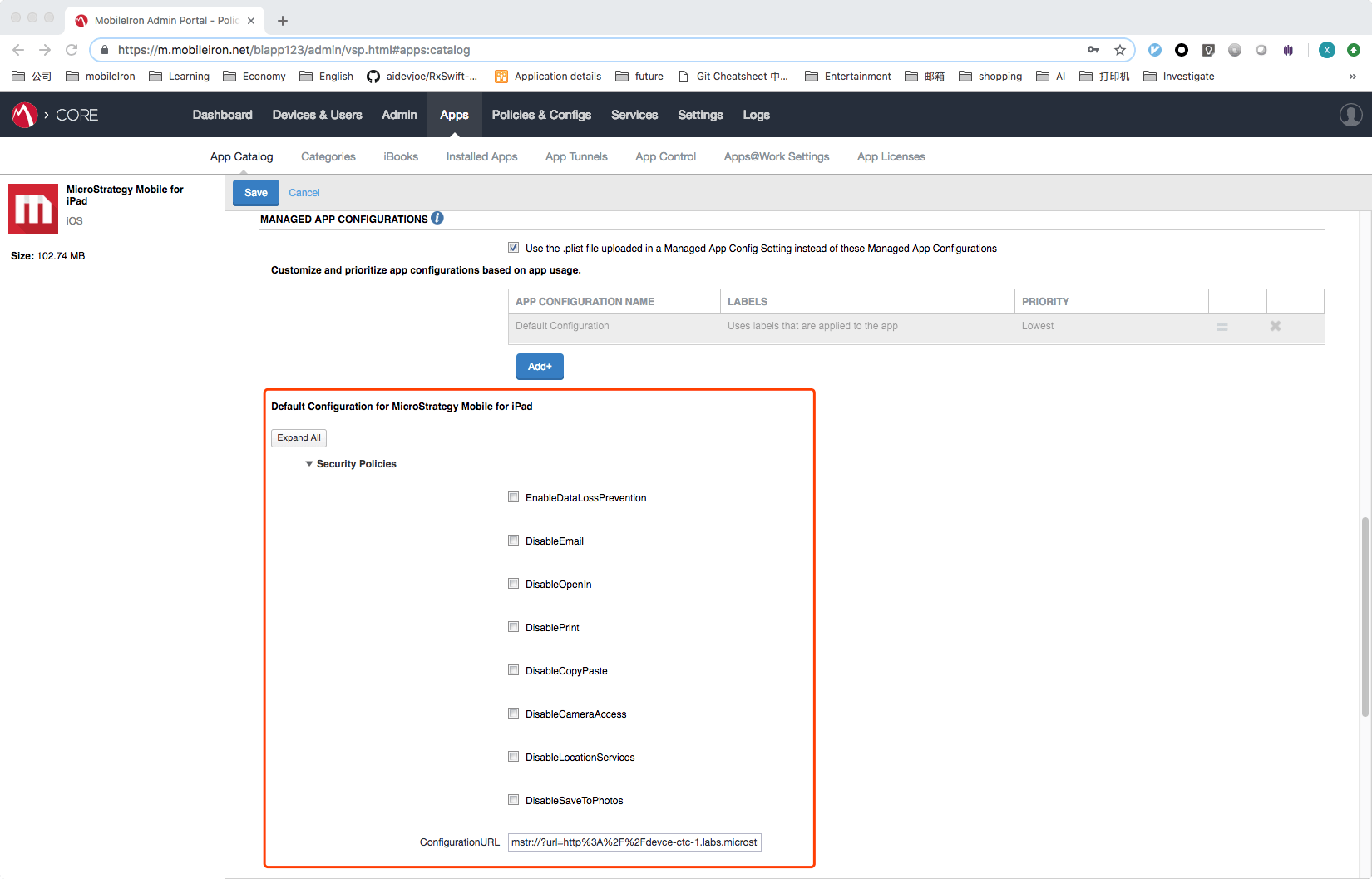Show more bookmarks overflow chevron
This screenshot has width=1372, height=879.
coord(1353,77)
